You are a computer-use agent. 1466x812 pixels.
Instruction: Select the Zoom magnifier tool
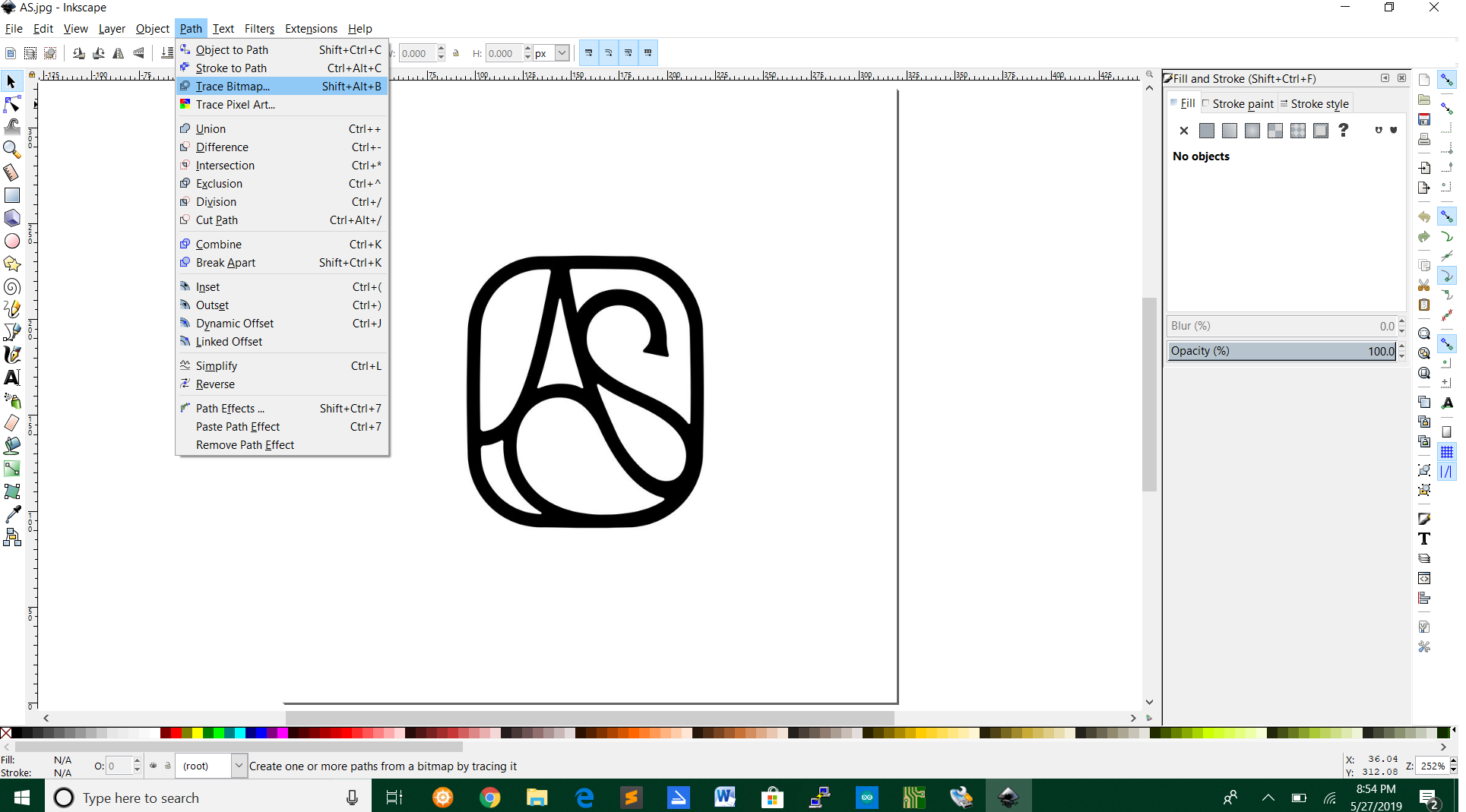pos(11,150)
